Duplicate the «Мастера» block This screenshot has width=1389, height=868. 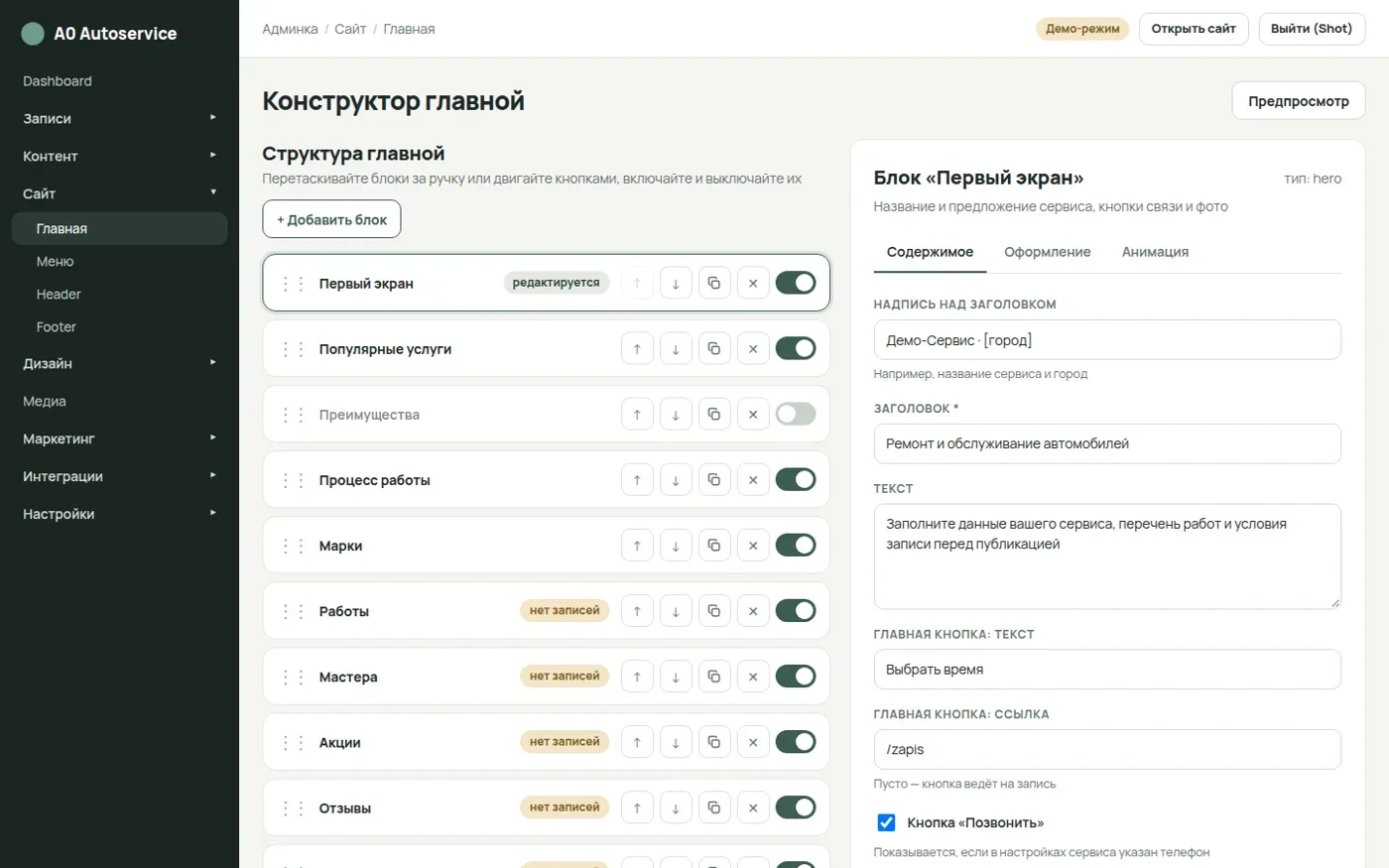(x=714, y=677)
